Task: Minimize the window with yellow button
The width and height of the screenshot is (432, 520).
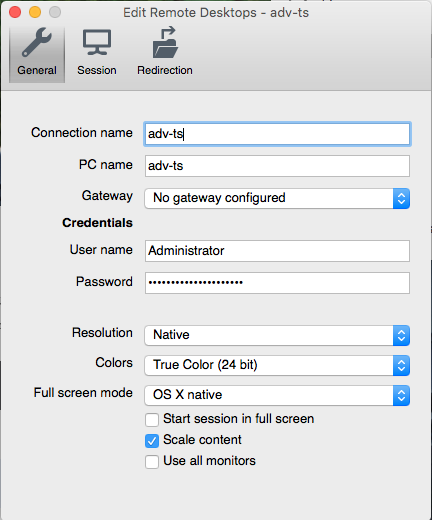Action: pyautogui.click(x=35, y=12)
